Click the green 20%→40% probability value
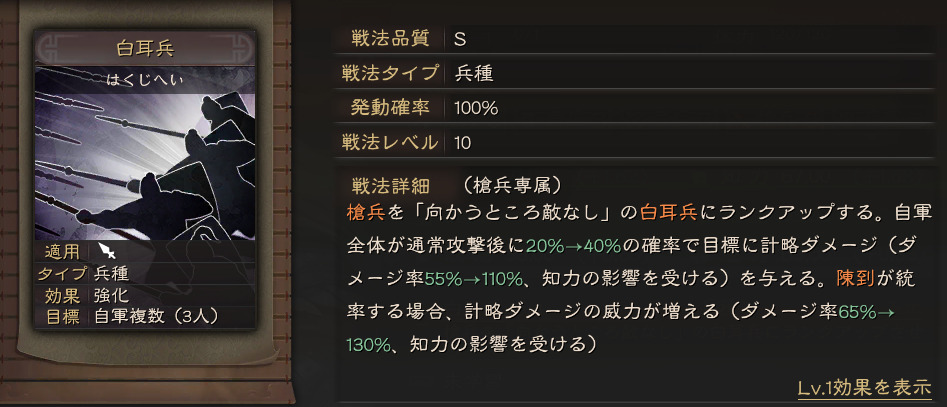The image size is (947, 407). click(573, 245)
